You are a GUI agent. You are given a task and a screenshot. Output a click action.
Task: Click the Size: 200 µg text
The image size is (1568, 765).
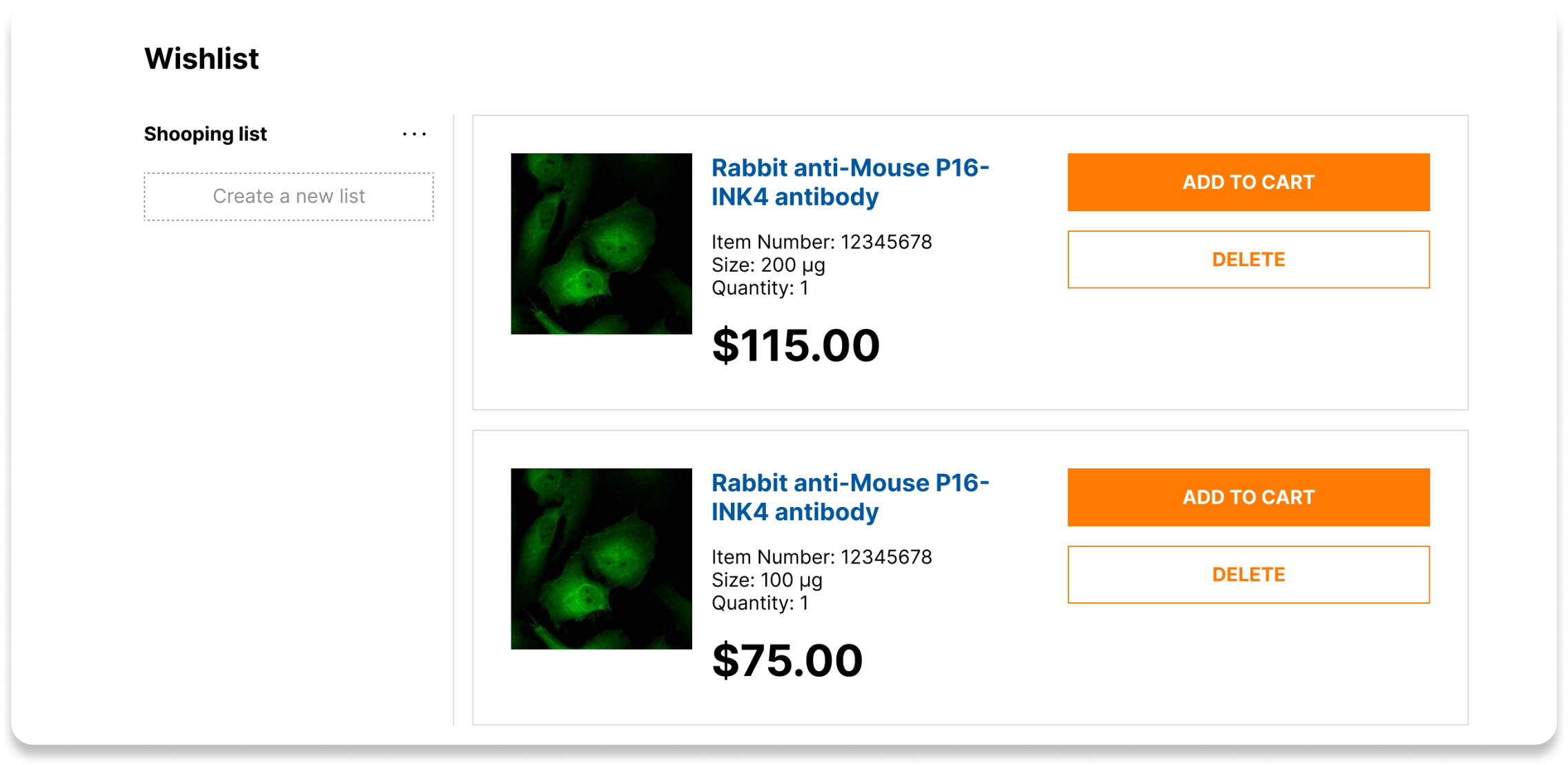point(768,265)
